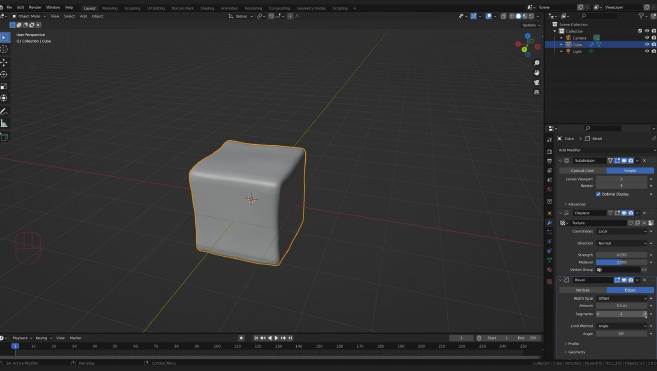Select Vertices mode in Bevel modifier
This screenshot has width=657, height=371.
(x=582, y=290)
